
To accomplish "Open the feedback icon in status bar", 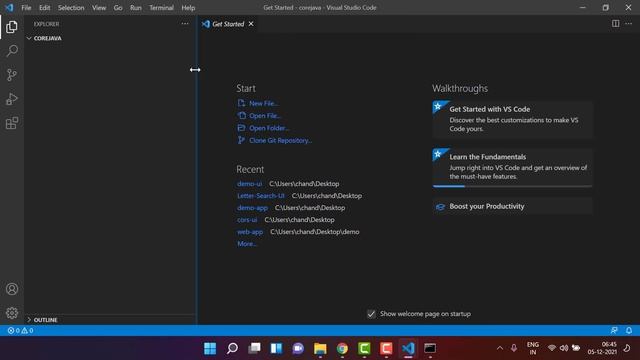I will 614,331.
